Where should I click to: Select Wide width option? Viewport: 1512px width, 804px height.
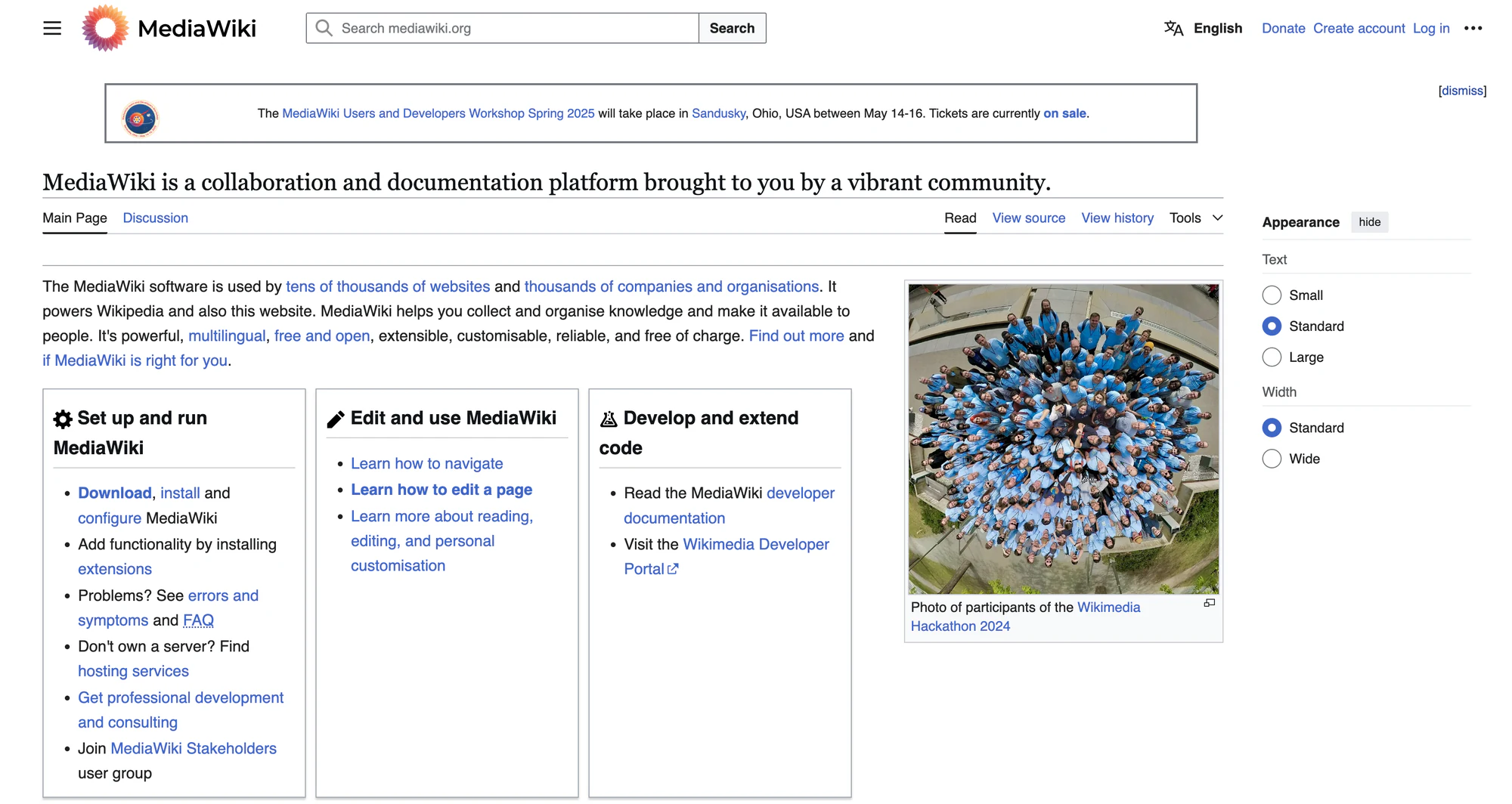[1272, 459]
